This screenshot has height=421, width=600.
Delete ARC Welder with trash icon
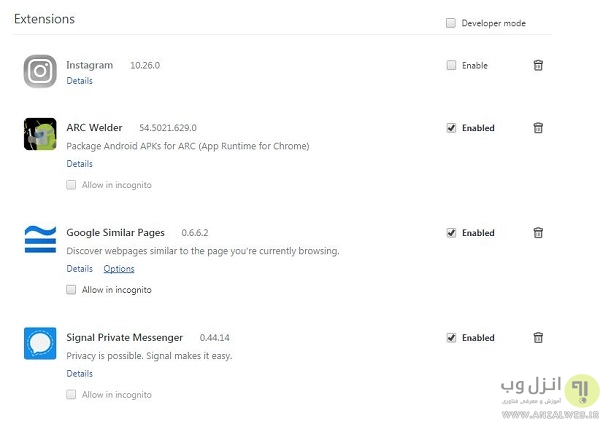point(538,128)
